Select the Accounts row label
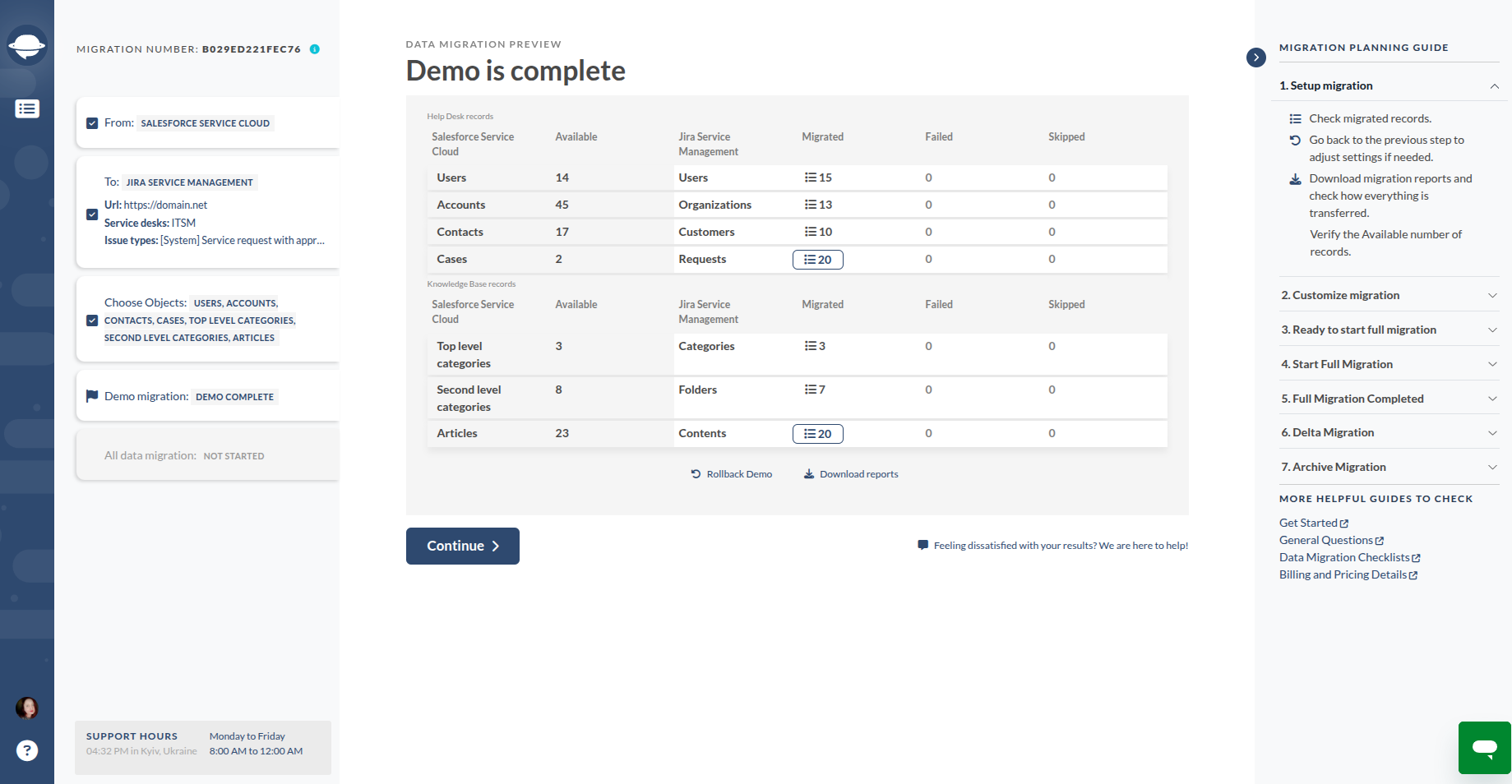 tap(460, 205)
